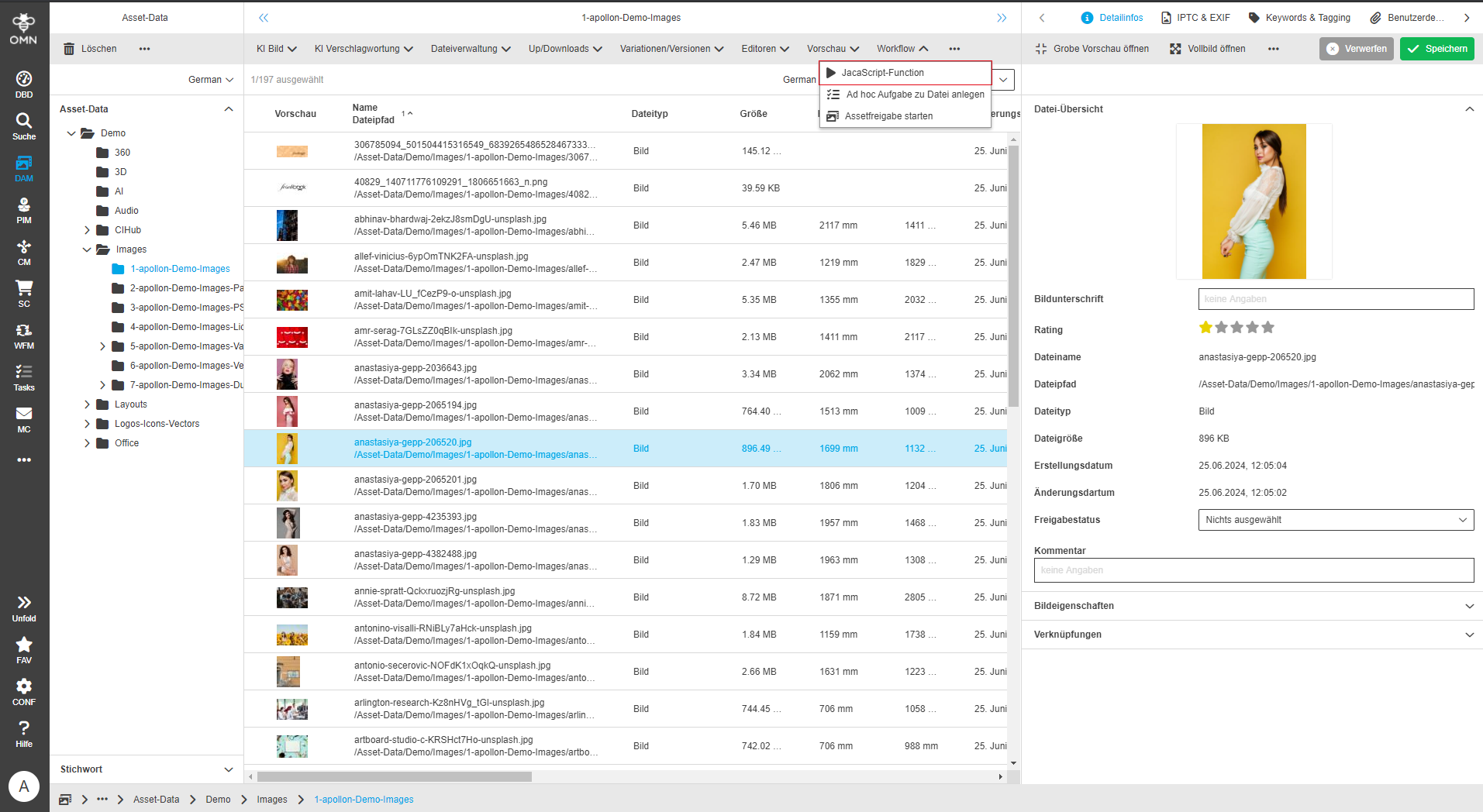Set rating to three stars
Viewport: 1483px width, 812px height.
(1236, 328)
